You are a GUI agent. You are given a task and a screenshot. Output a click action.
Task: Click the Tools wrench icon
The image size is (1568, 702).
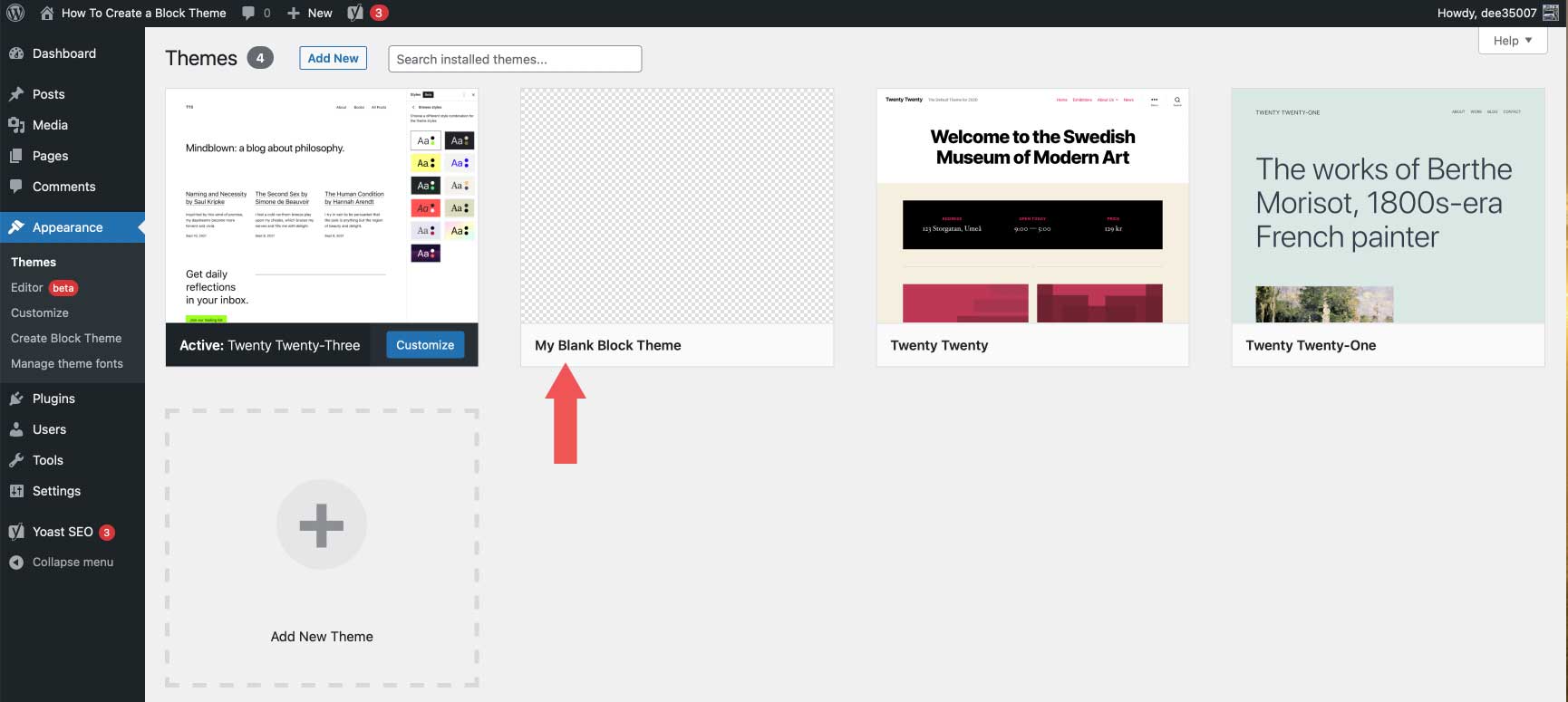16,460
